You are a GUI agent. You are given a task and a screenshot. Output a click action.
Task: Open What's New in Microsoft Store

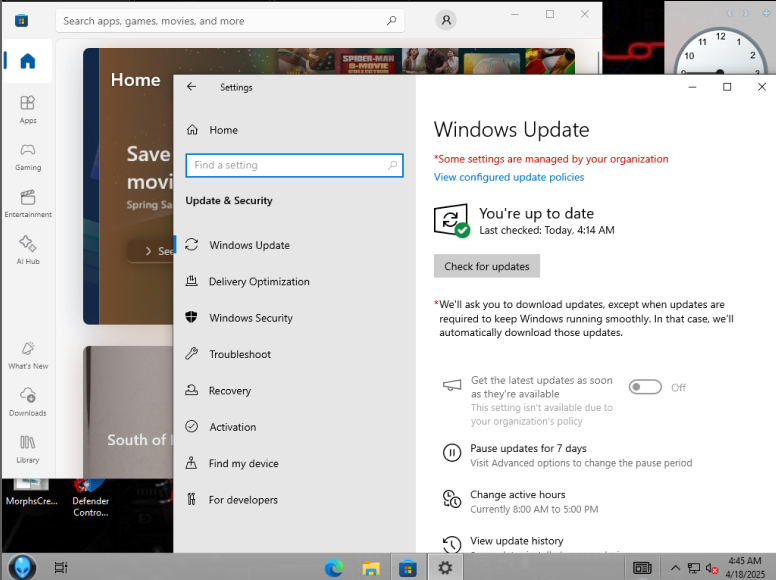point(28,355)
